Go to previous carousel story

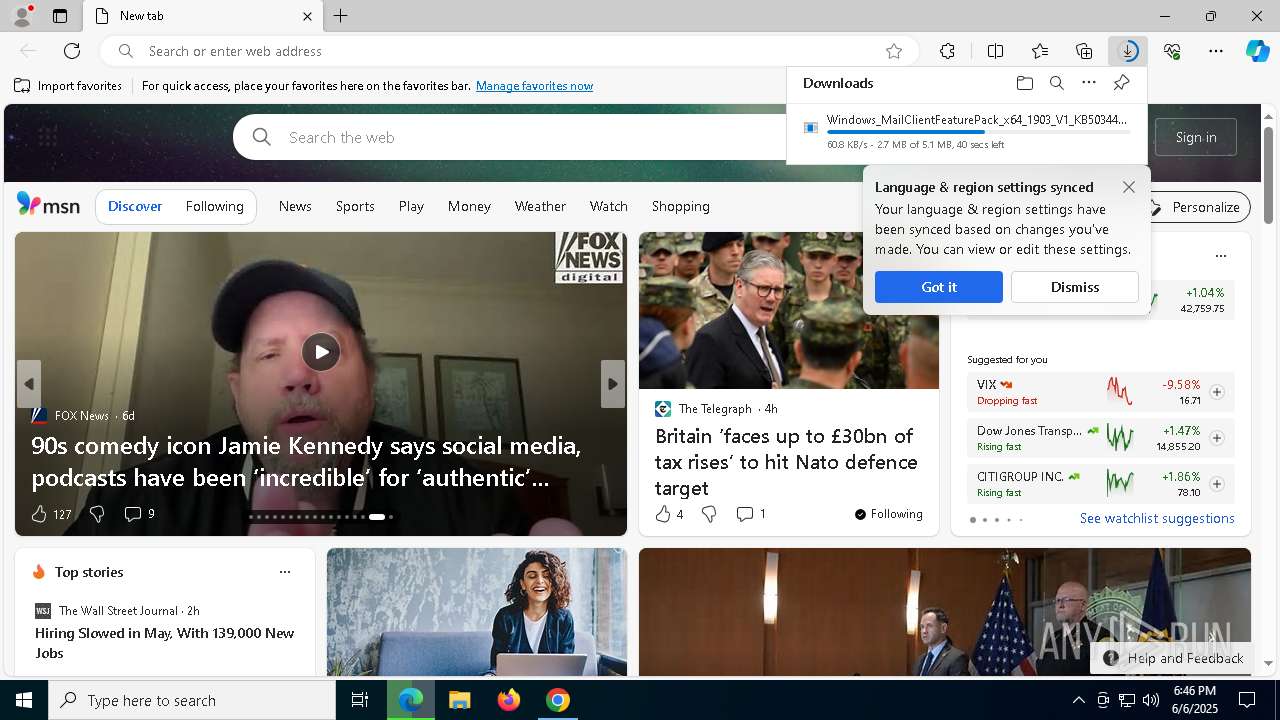pos(29,384)
